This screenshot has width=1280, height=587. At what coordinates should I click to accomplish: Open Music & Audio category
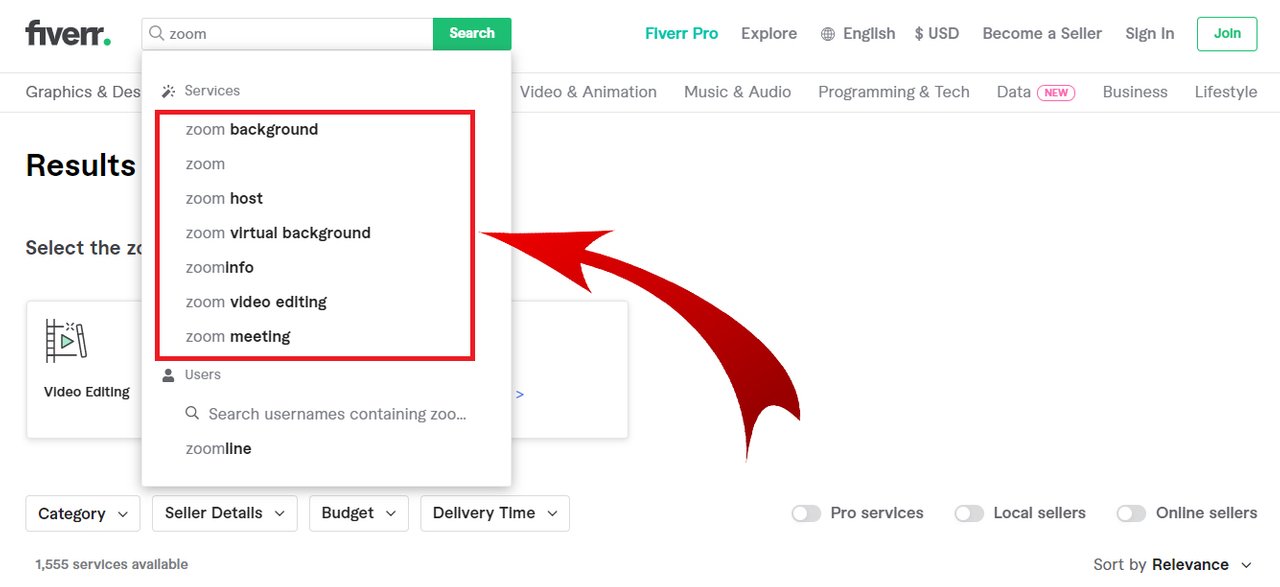pos(737,92)
